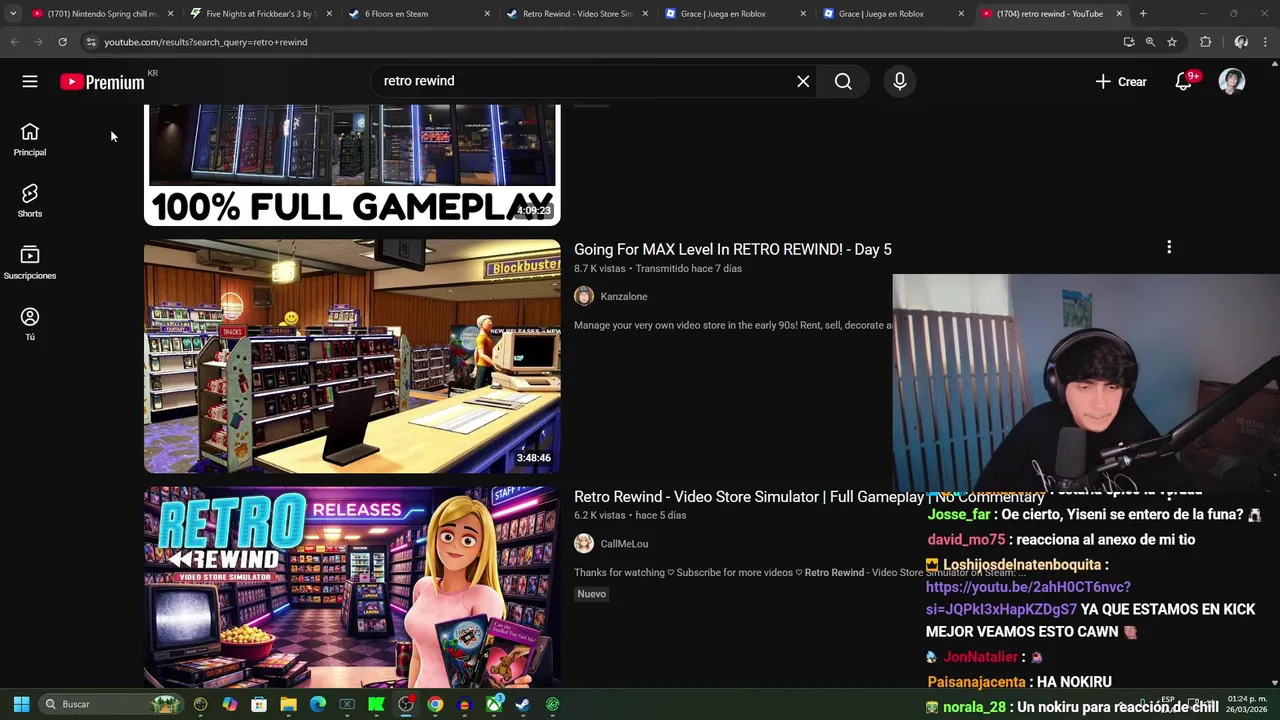Close the 6 Floors en Steam tab
Screen dimensions: 1280x720
coord(487,14)
